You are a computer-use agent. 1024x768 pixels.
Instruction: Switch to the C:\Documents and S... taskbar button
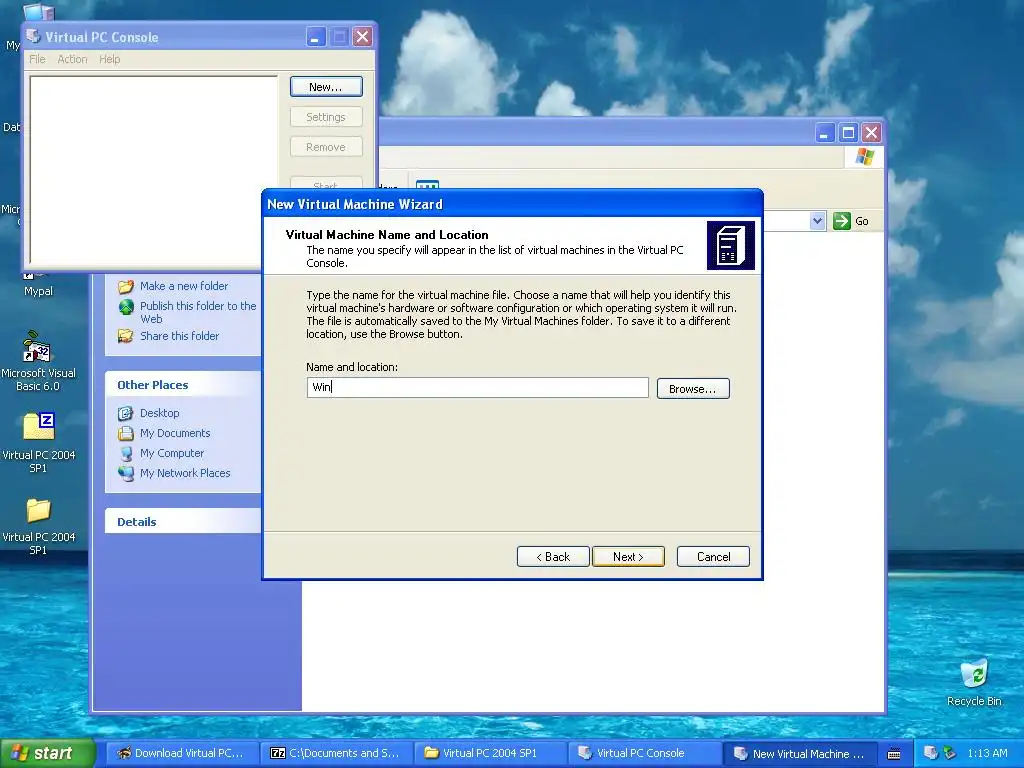click(336, 753)
